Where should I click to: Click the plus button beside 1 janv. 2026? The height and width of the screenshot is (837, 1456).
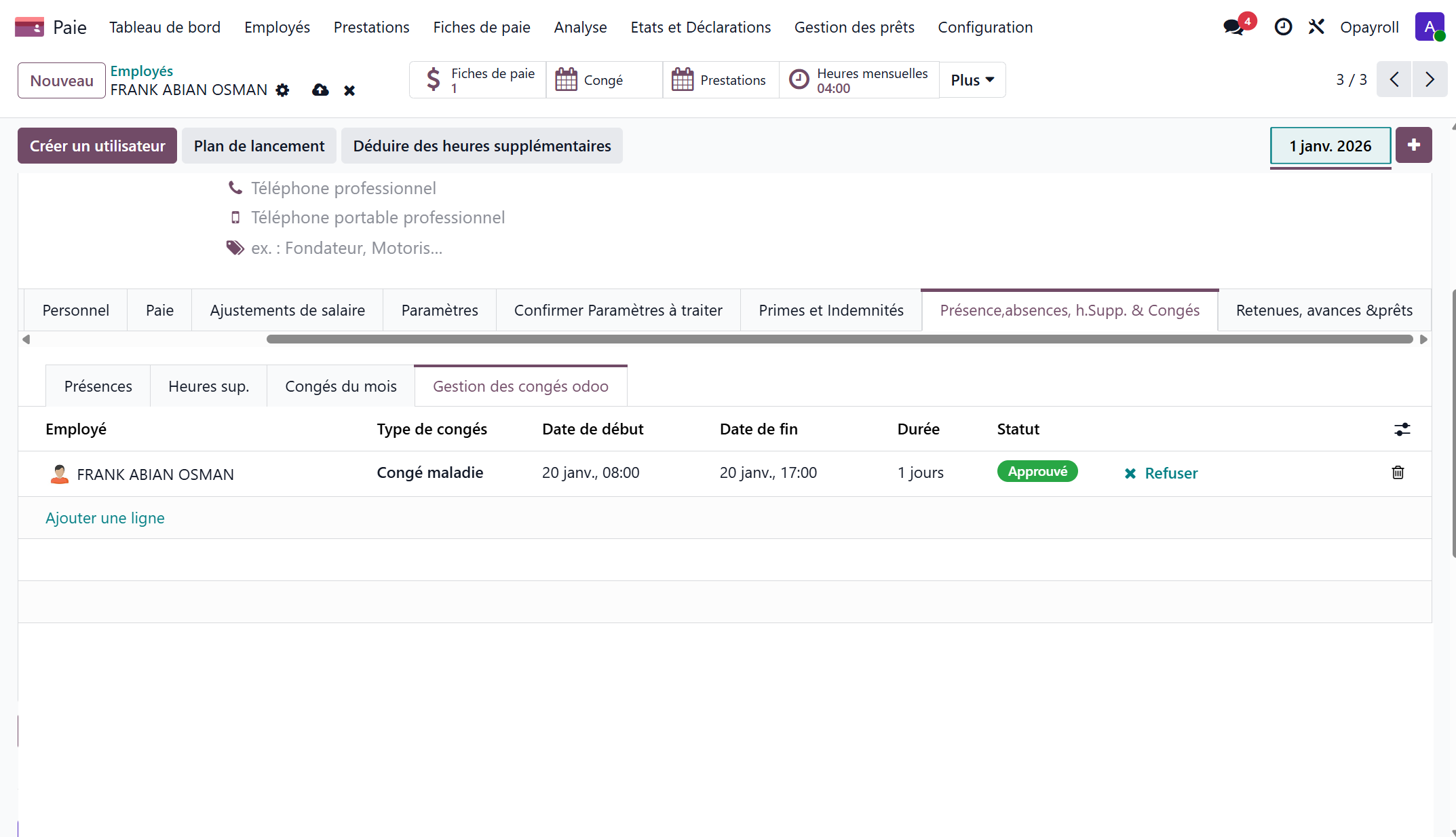(x=1414, y=145)
